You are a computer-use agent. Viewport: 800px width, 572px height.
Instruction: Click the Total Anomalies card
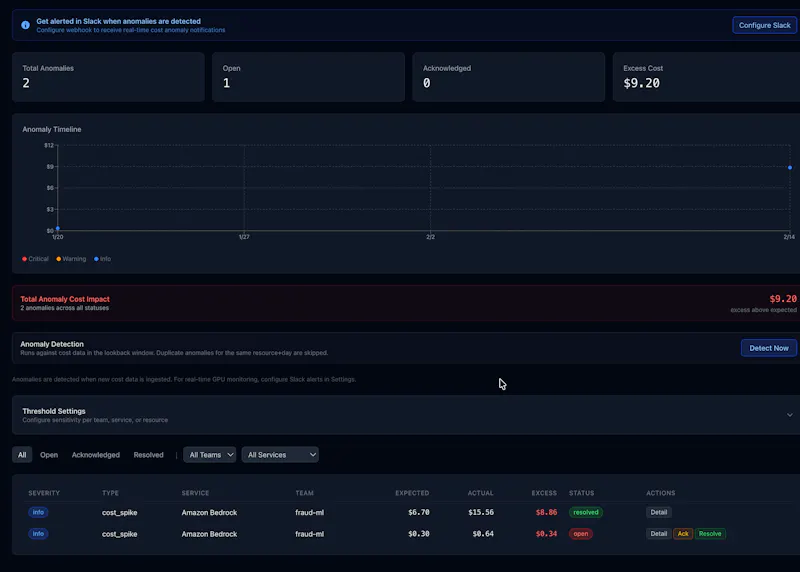click(108, 77)
